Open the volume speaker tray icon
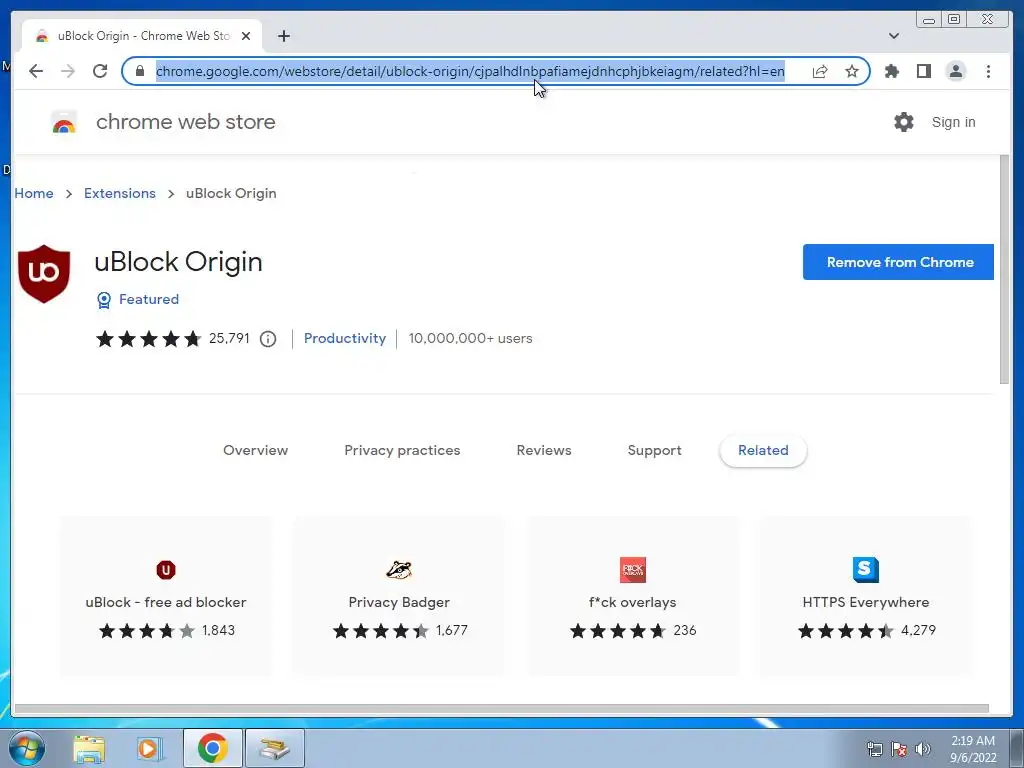This screenshot has height=768, width=1024. pyautogui.click(x=923, y=749)
